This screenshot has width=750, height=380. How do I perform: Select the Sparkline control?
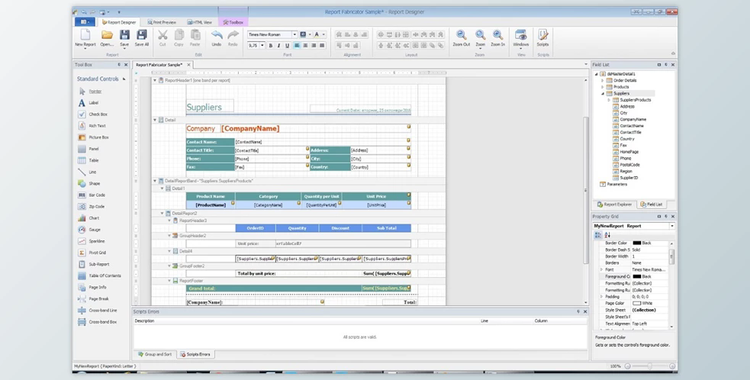91,241
